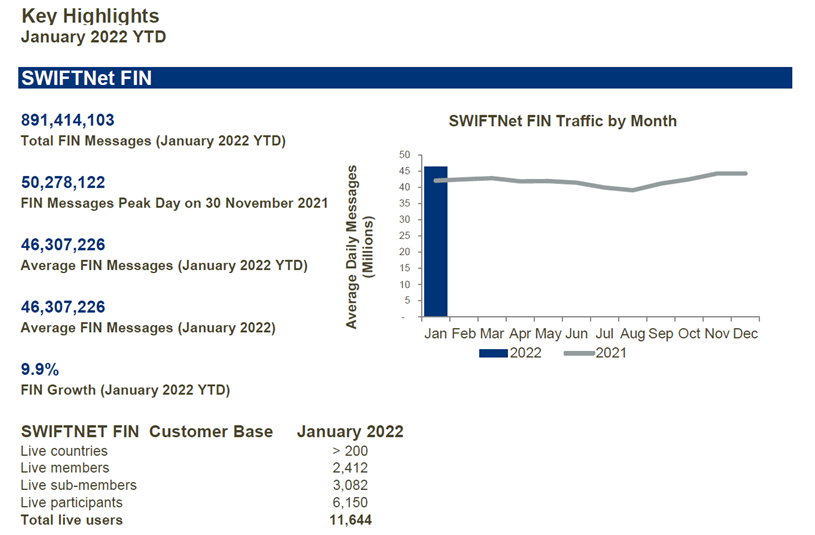
Task: Click the 2022 blue legend swatch
Action: pyautogui.click(x=493, y=353)
